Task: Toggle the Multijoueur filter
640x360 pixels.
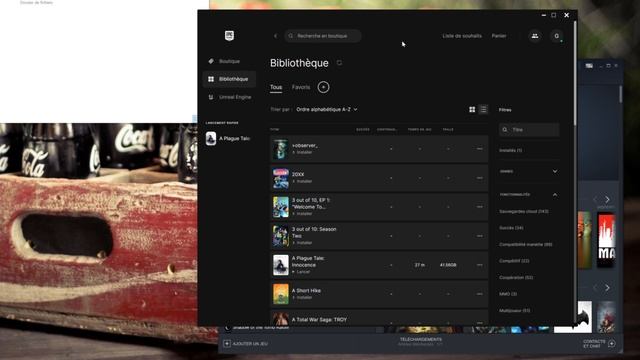Action: click(x=514, y=311)
